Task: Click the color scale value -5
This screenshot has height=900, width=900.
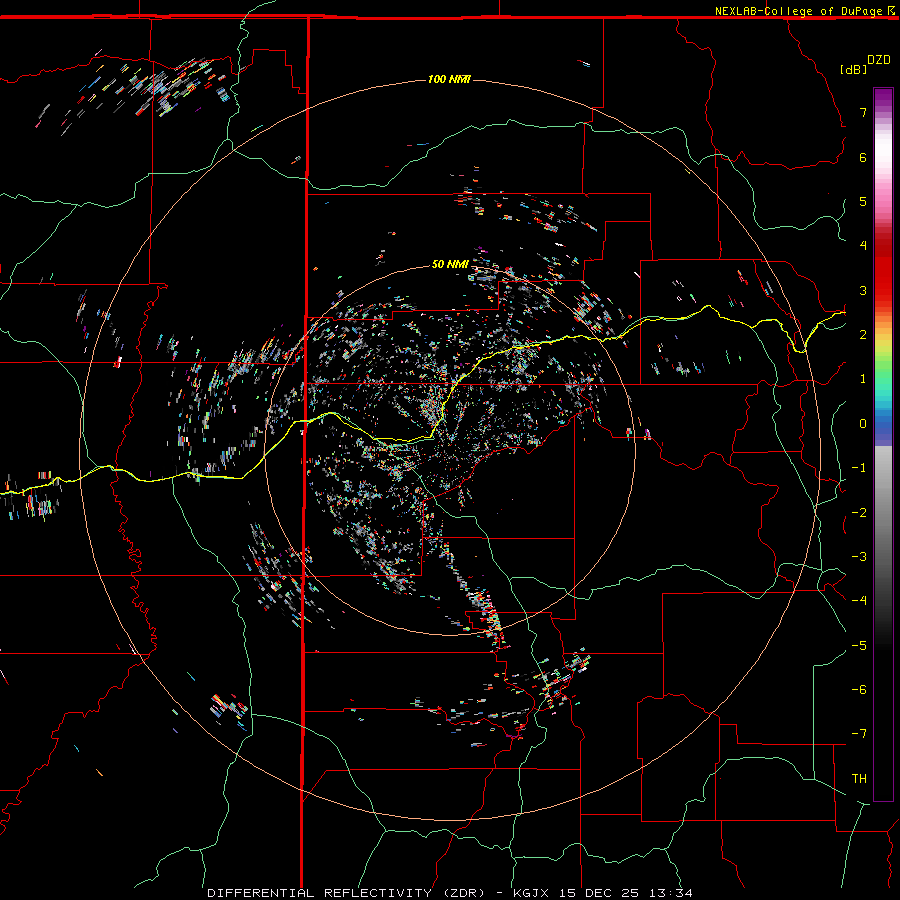Action: [859, 646]
